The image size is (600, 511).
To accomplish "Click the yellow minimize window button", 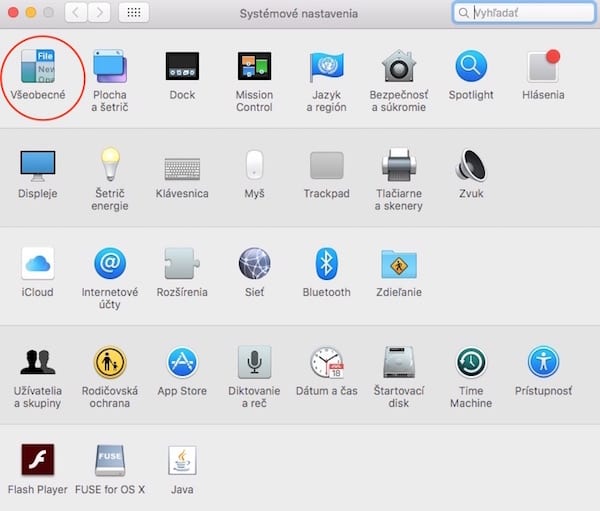I will 31,13.
